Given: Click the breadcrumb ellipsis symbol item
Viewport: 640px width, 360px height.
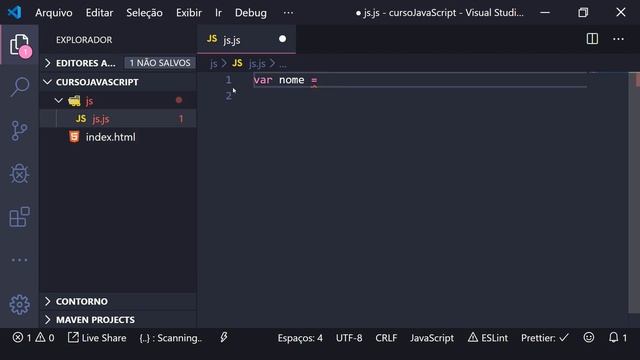Looking at the screenshot, I should [283, 64].
